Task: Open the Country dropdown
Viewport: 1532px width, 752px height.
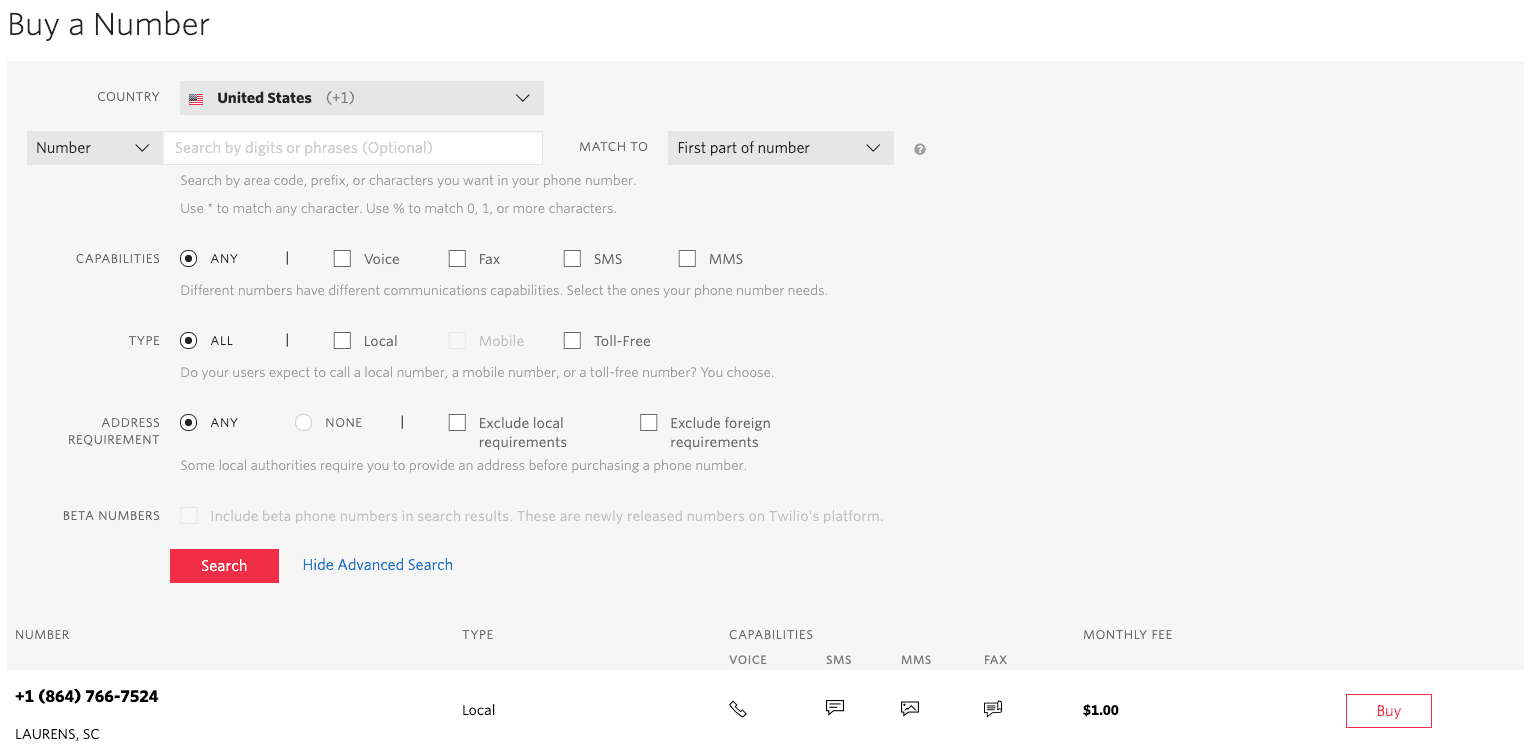Action: [360, 97]
